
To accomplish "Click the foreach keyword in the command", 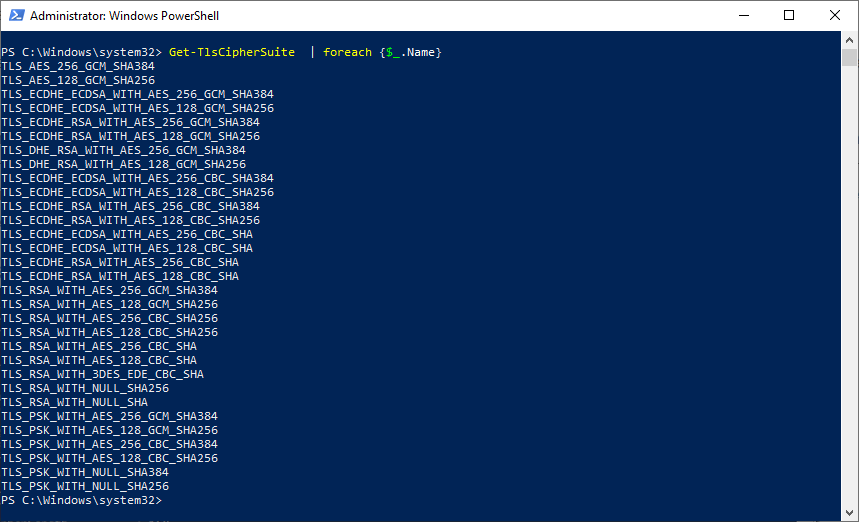I will [347, 52].
